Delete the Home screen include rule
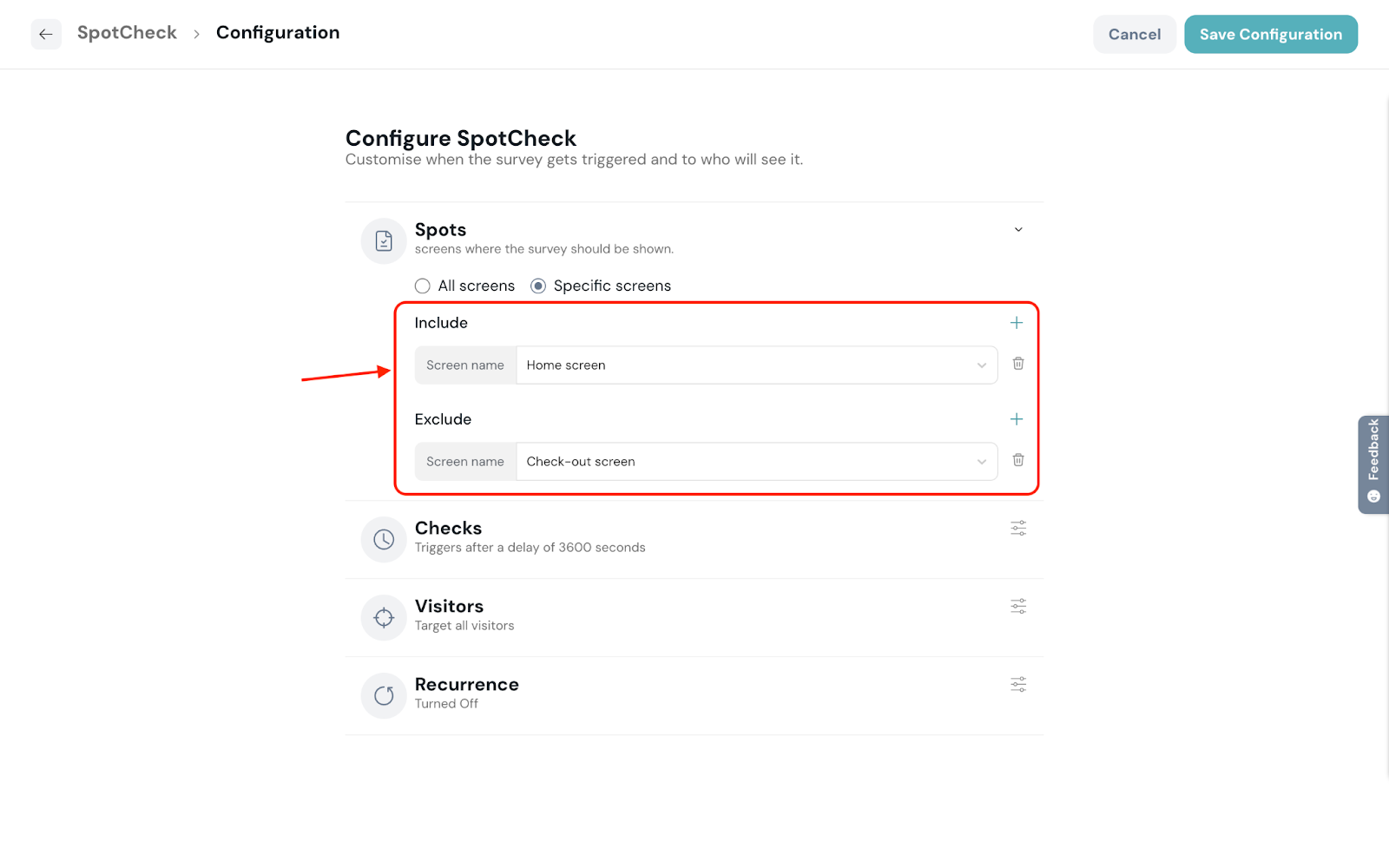Screen dimensions: 1389x868 (x=1018, y=364)
